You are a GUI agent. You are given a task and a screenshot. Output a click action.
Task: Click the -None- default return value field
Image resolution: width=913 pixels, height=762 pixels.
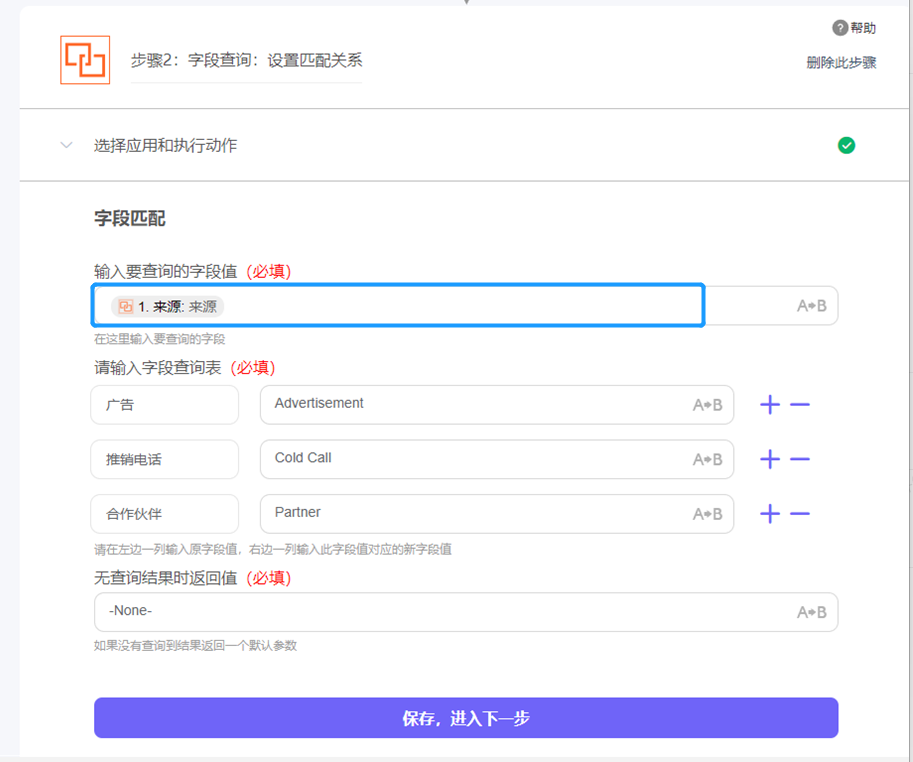pos(466,612)
